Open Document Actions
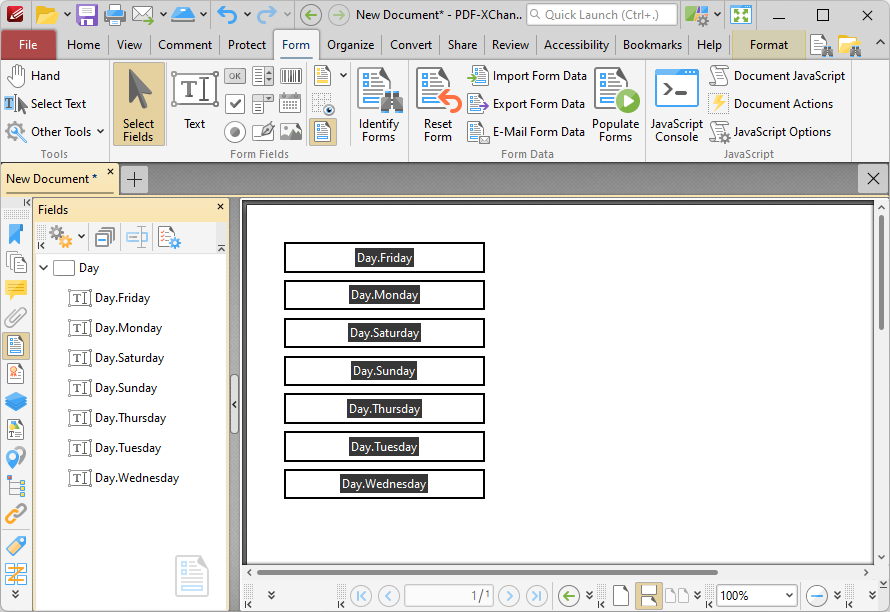 771,104
